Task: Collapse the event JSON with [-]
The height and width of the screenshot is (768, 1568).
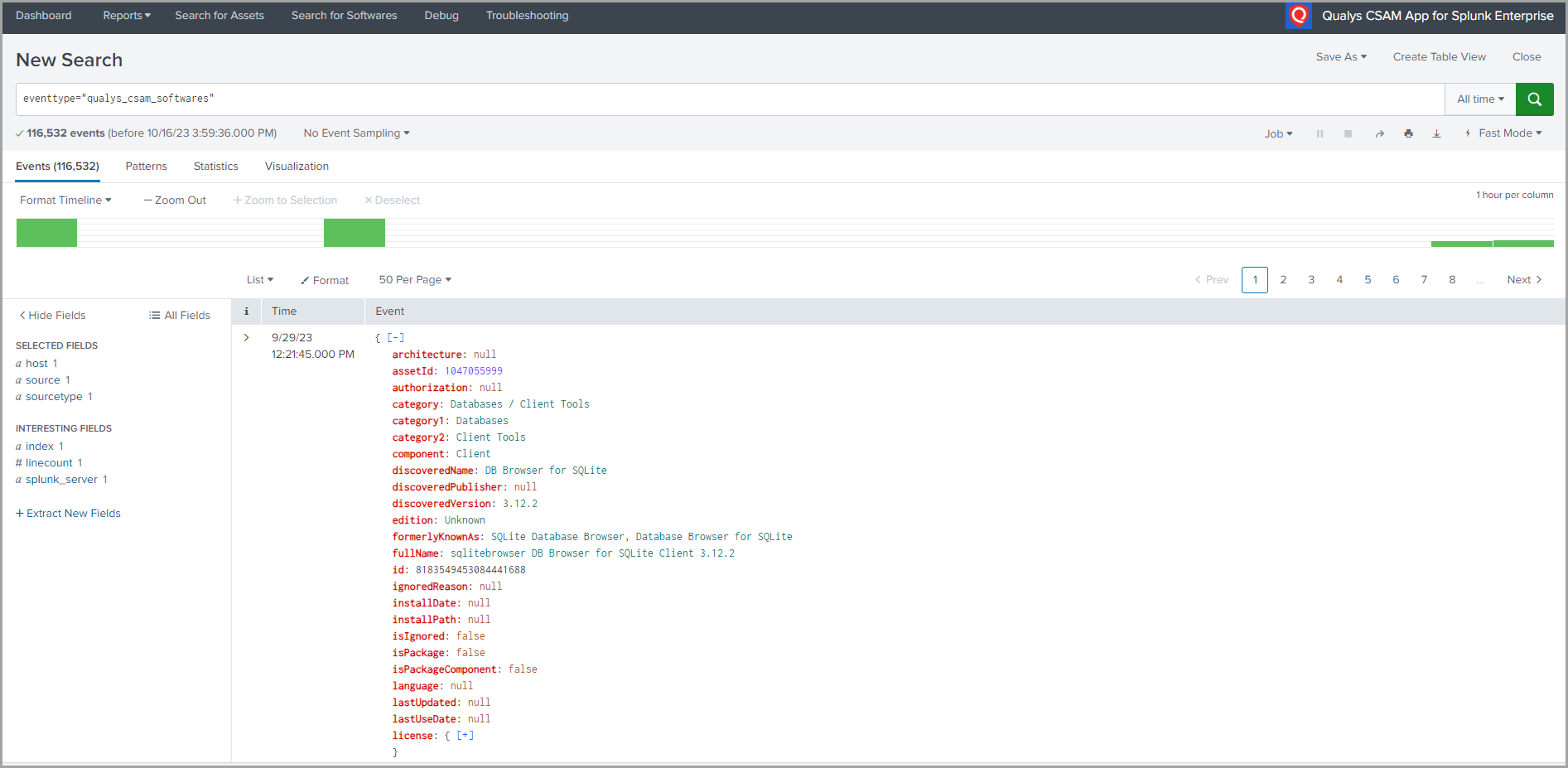Action: [396, 338]
